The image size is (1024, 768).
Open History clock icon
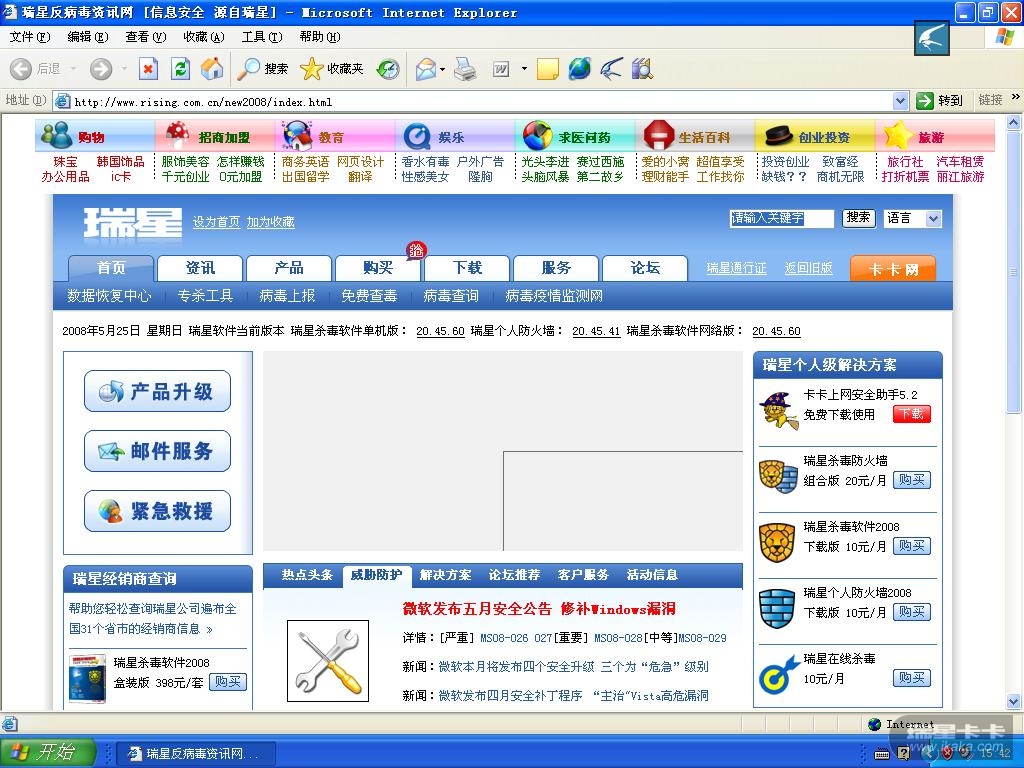(x=388, y=69)
